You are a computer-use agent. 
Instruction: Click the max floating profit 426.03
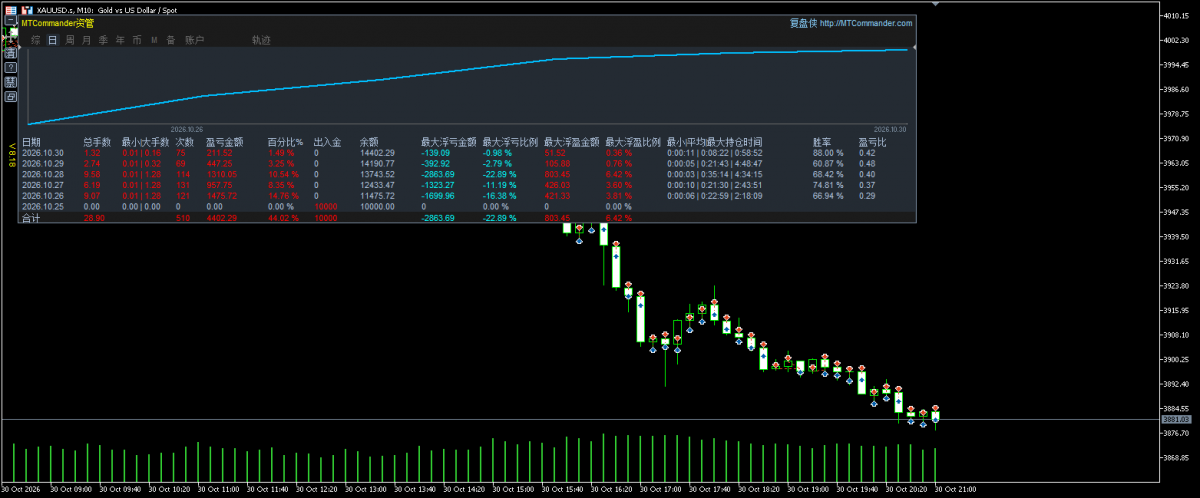[557, 185]
